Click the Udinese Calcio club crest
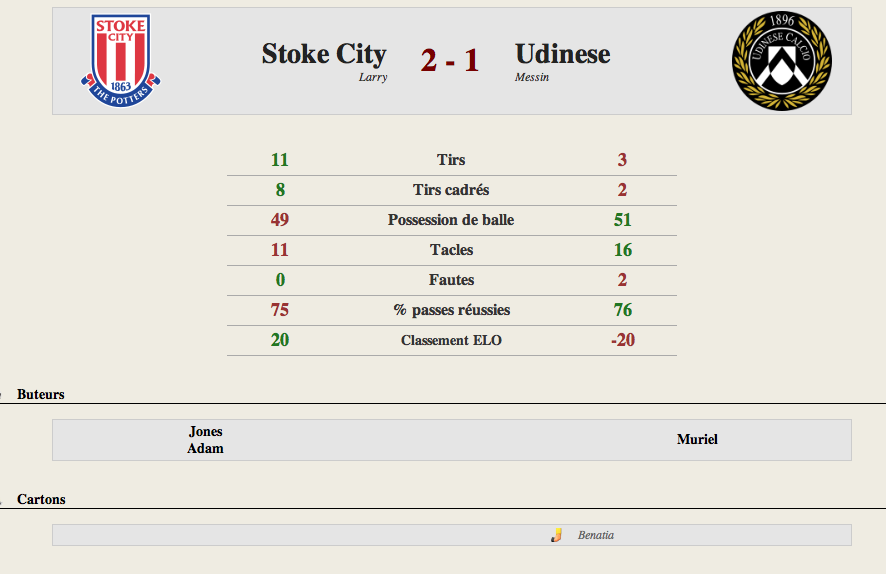This screenshot has width=886, height=574. (x=781, y=61)
